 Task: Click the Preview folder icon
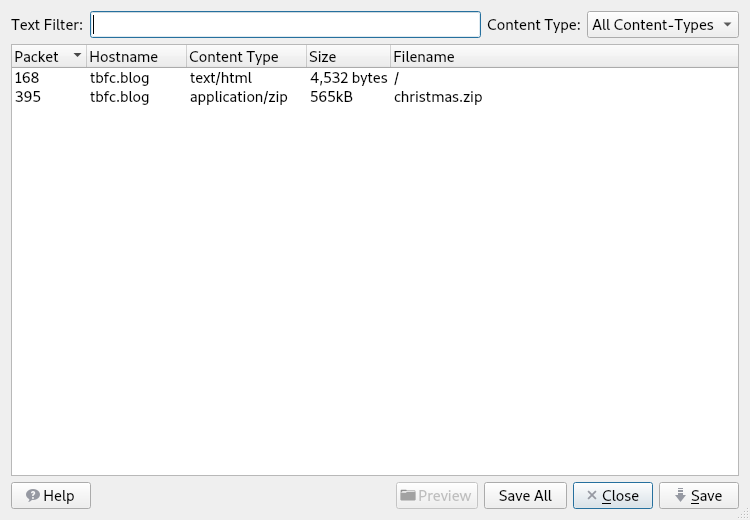pyautogui.click(x=407, y=495)
